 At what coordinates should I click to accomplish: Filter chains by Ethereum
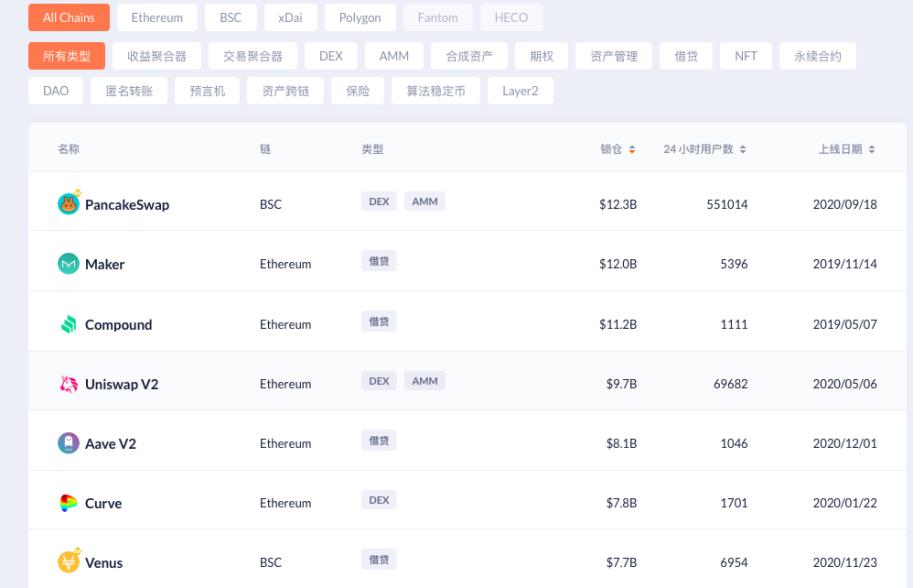(x=157, y=18)
